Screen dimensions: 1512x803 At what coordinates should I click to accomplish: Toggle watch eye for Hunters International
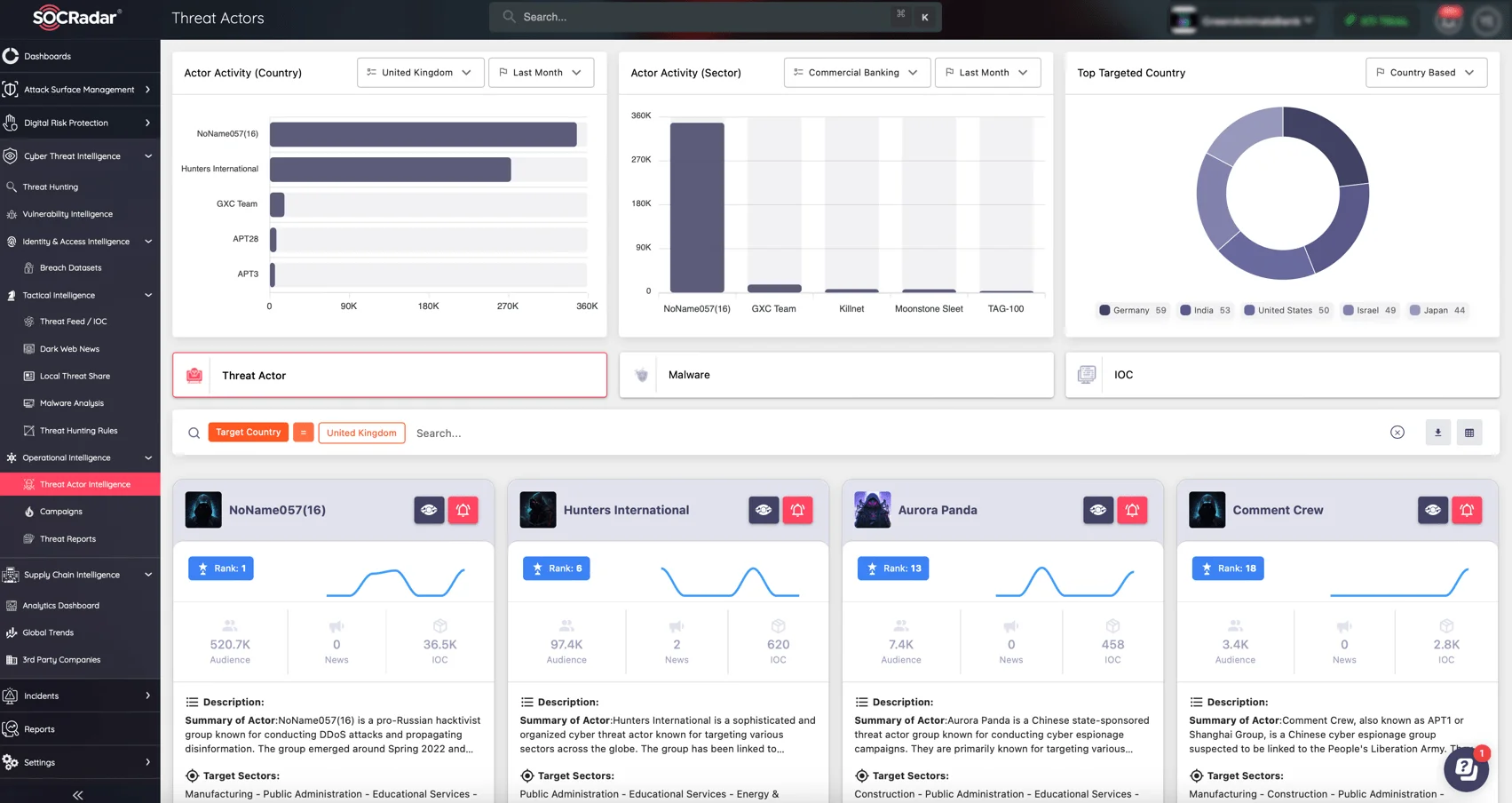764,510
